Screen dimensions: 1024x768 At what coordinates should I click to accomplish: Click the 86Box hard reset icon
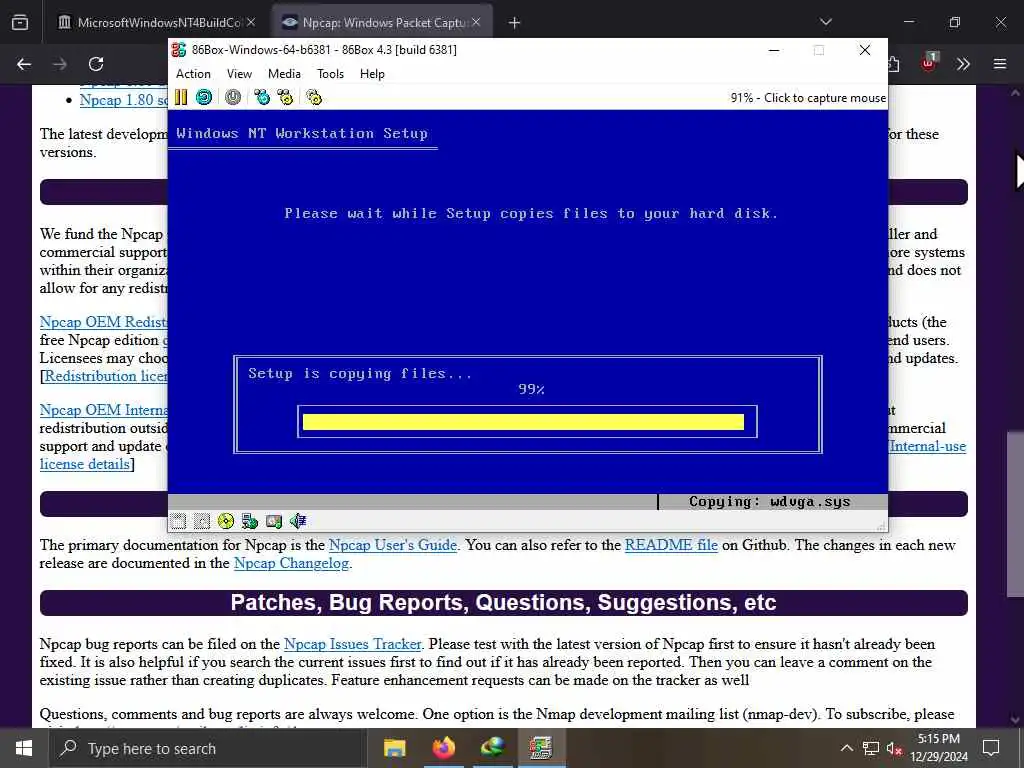(x=204, y=98)
